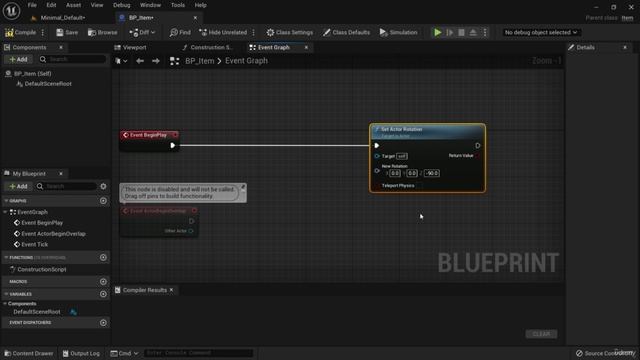Viewport: 640px width, 360px height.
Task: Close the Components panel
Action: 61,47
